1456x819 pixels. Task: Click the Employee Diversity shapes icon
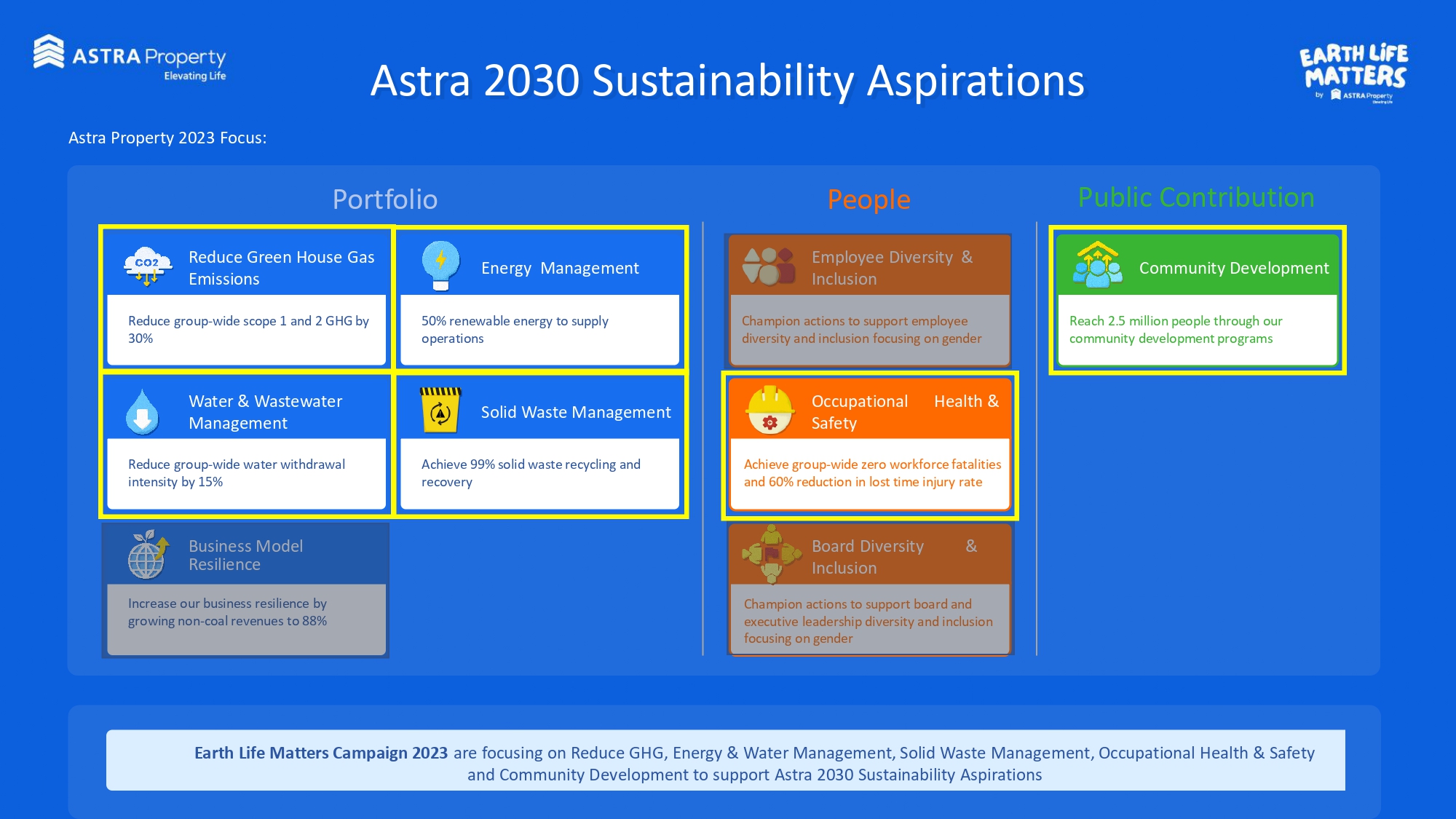click(x=768, y=266)
